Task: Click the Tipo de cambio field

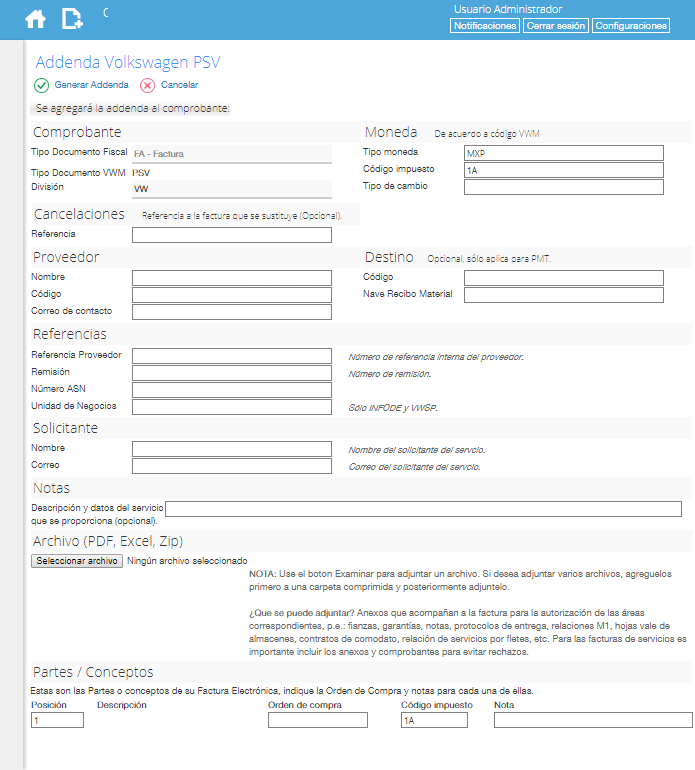Action: click(564, 187)
